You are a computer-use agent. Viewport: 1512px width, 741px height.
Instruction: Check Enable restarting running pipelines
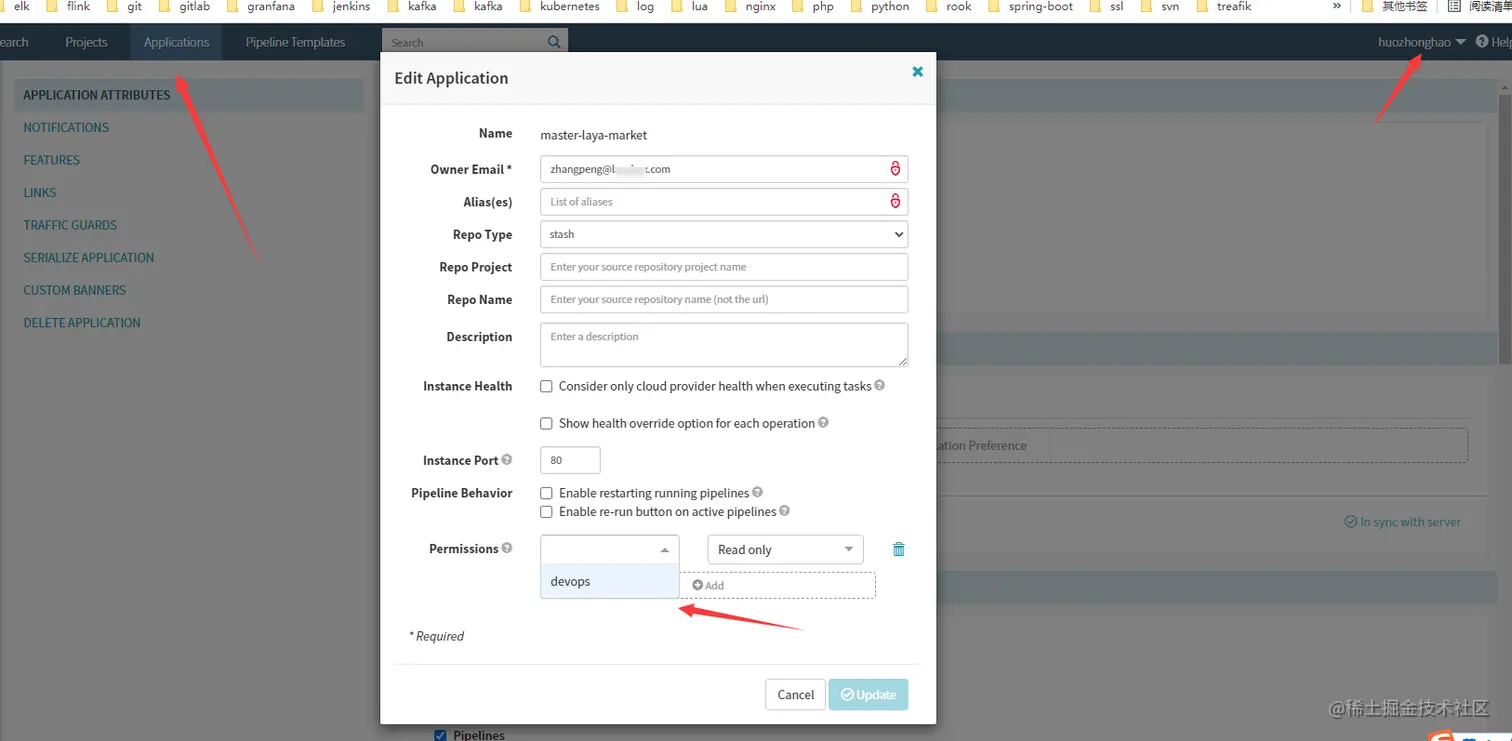(x=546, y=493)
